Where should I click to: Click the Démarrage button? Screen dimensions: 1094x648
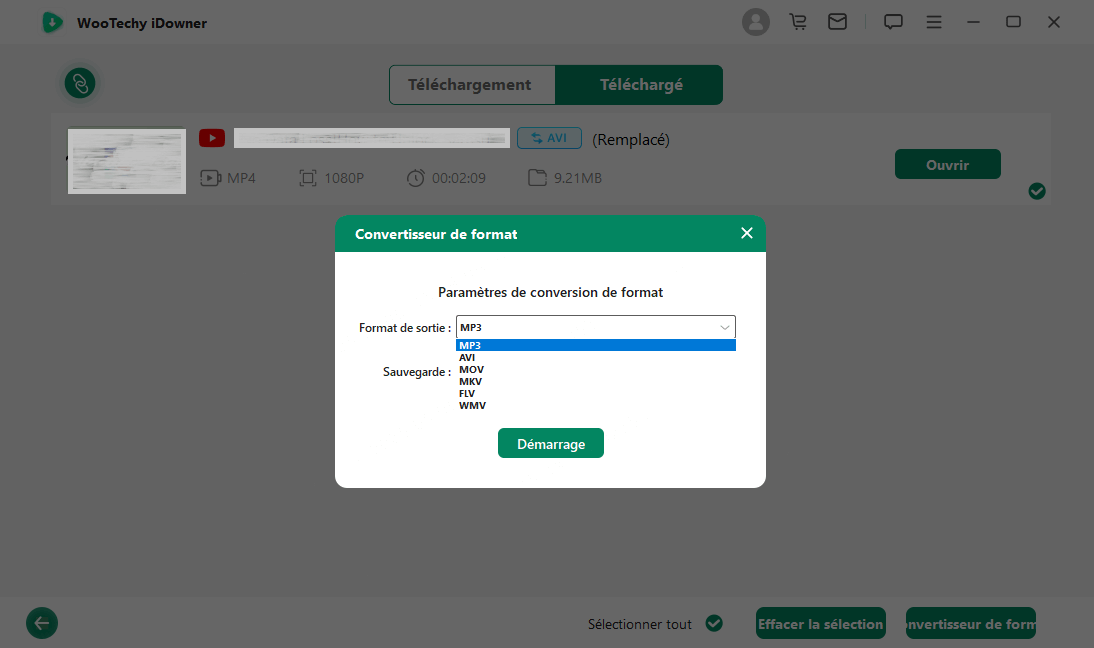pos(550,443)
